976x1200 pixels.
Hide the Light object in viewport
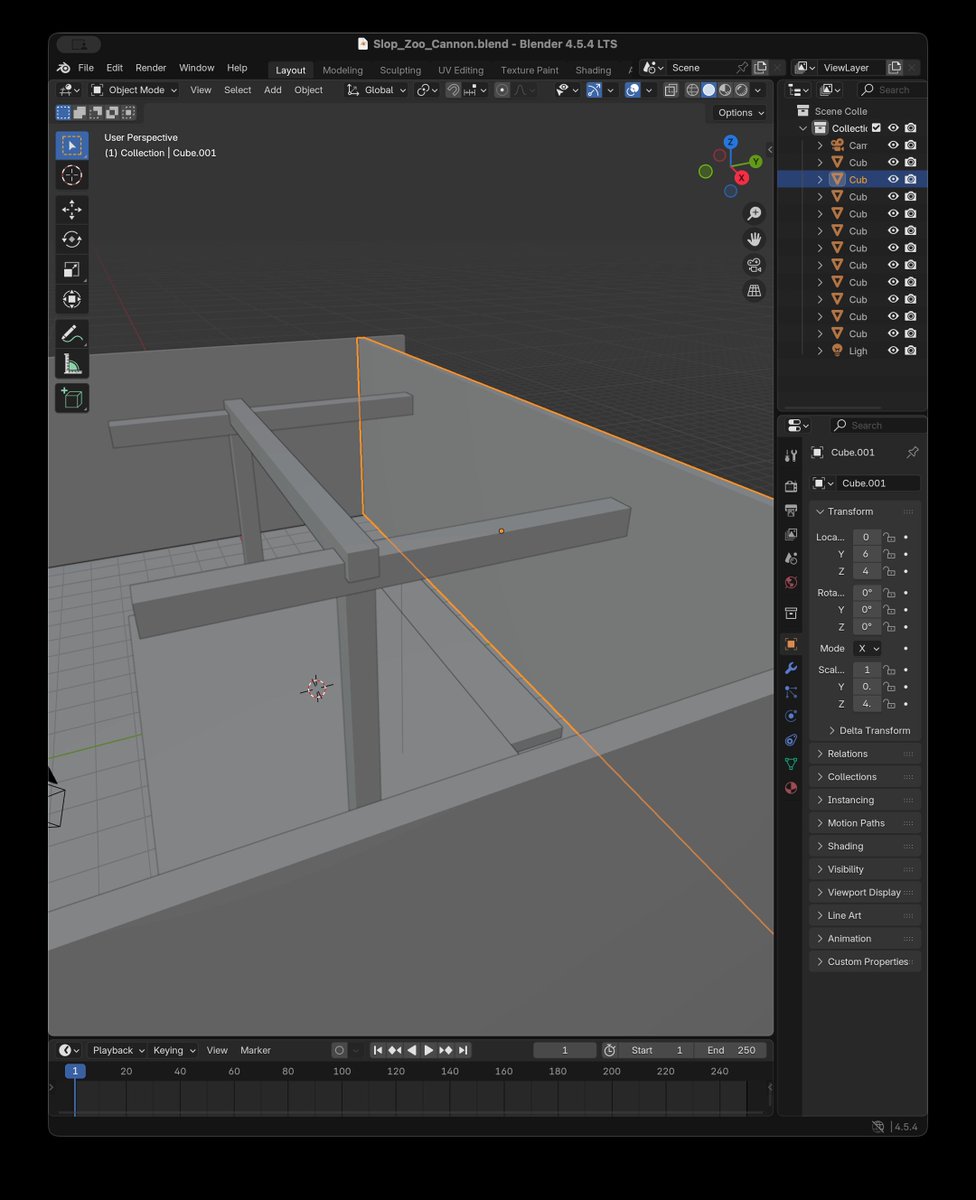point(893,351)
